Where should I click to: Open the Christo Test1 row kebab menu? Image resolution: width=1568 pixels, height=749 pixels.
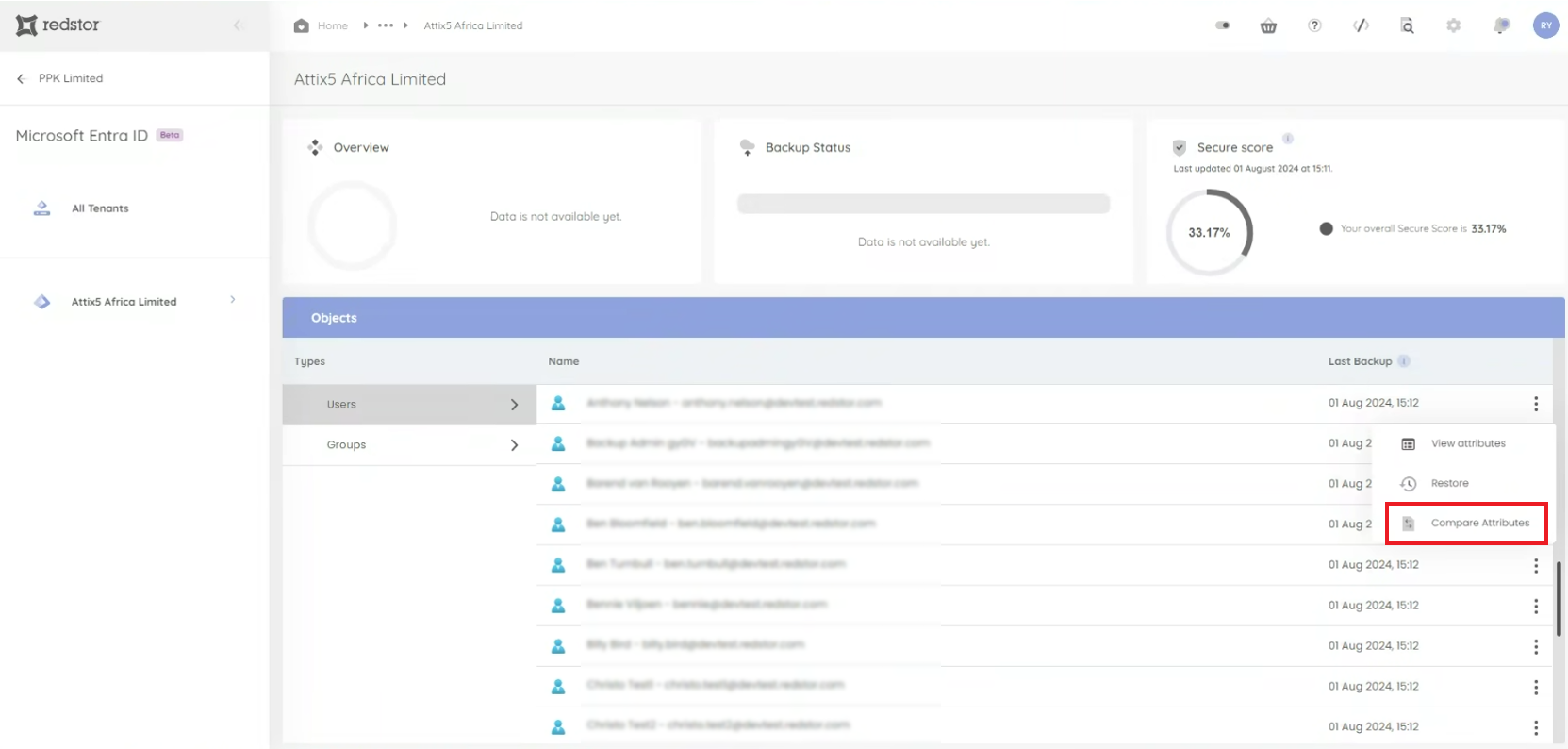click(x=1536, y=688)
